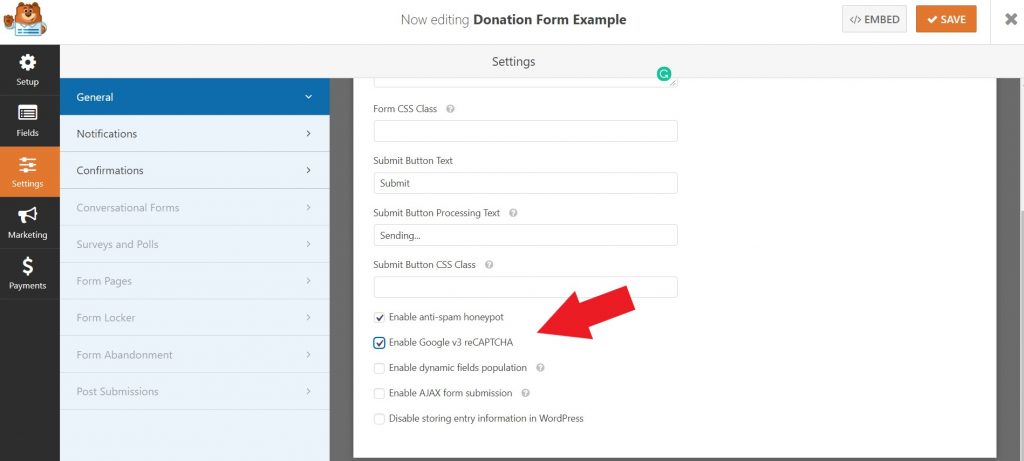Viewport: 1024px width, 461px height.
Task: Toggle Enable Google v3 reCAPTCHA checkbox
Action: tap(379, 343)
